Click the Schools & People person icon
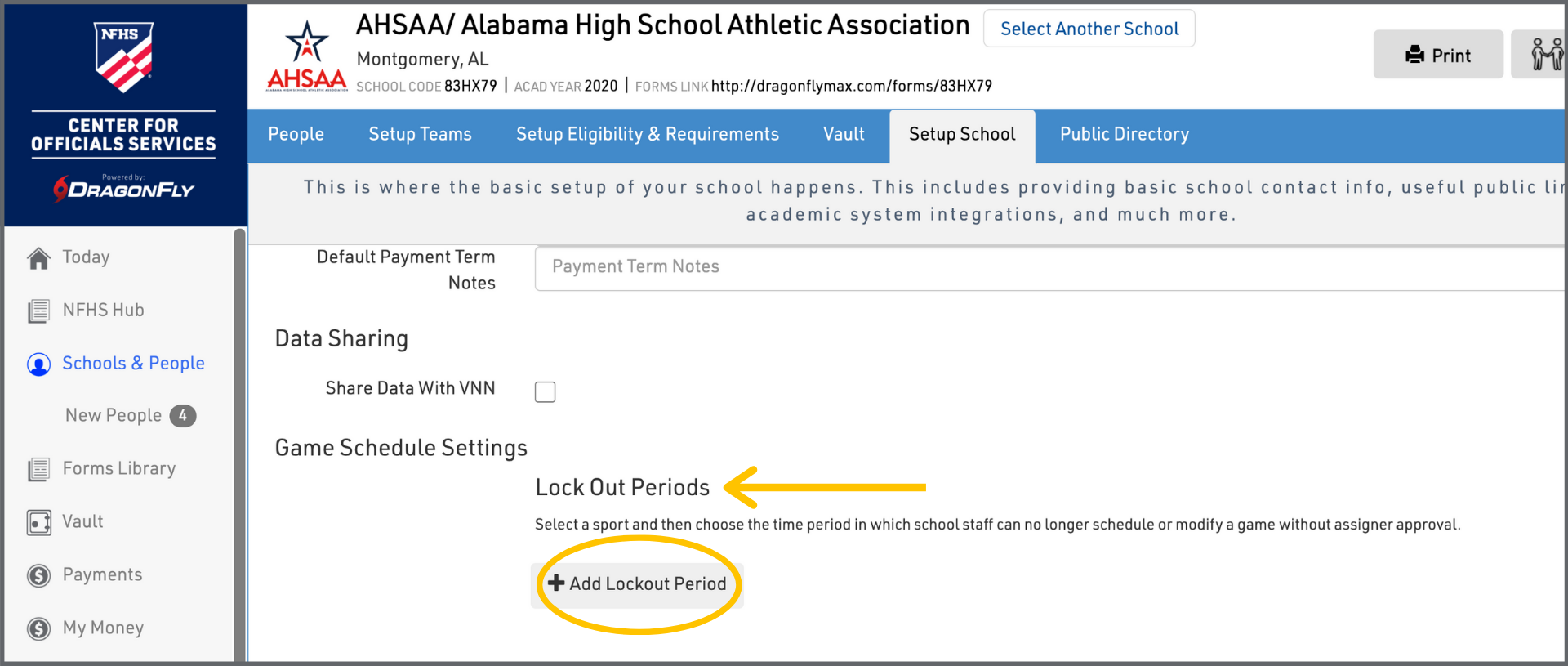The width and height of the screenshot is (1568, 666). coord(38,364)
